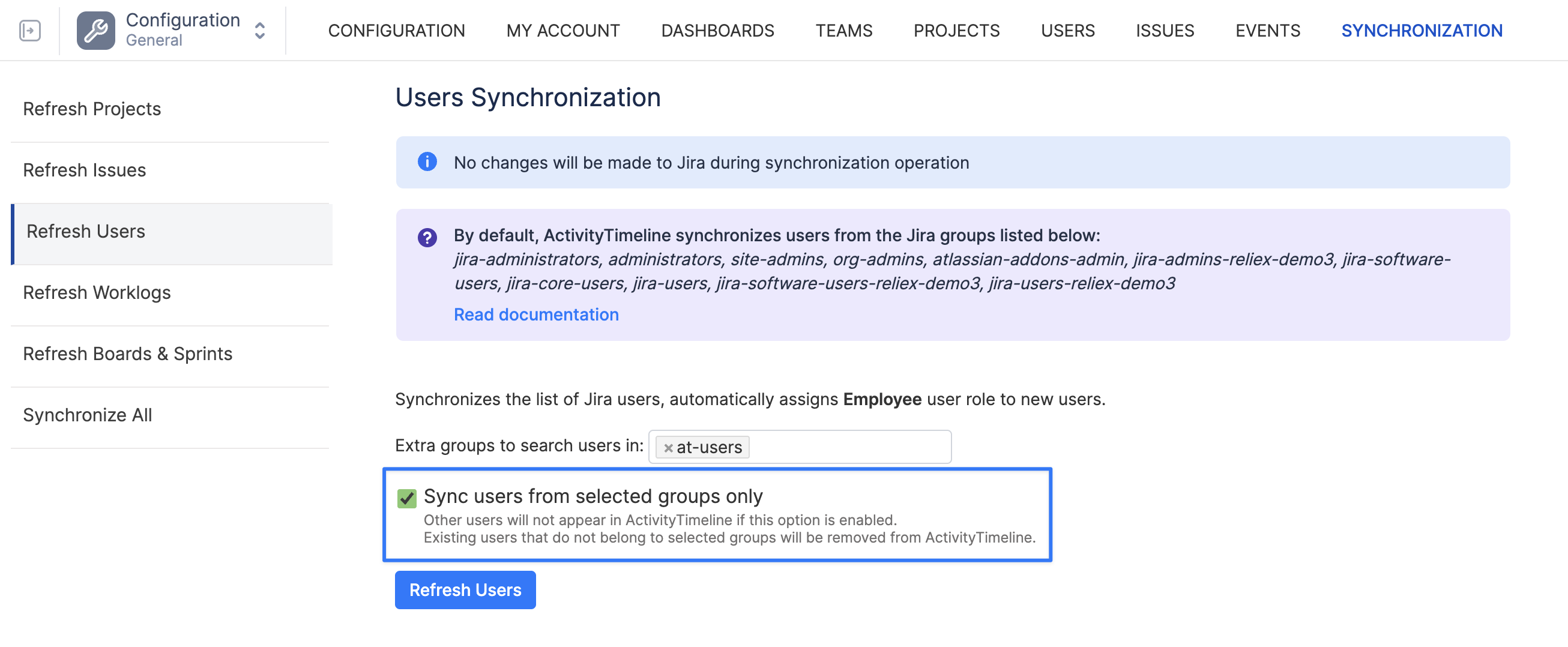The image size is (1568, 647).
Task: Go to the My Account tab
Action: 562,31
